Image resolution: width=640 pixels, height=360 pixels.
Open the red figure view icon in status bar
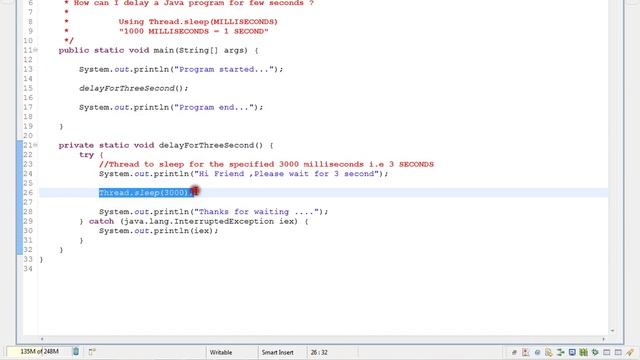coord(525,352)
